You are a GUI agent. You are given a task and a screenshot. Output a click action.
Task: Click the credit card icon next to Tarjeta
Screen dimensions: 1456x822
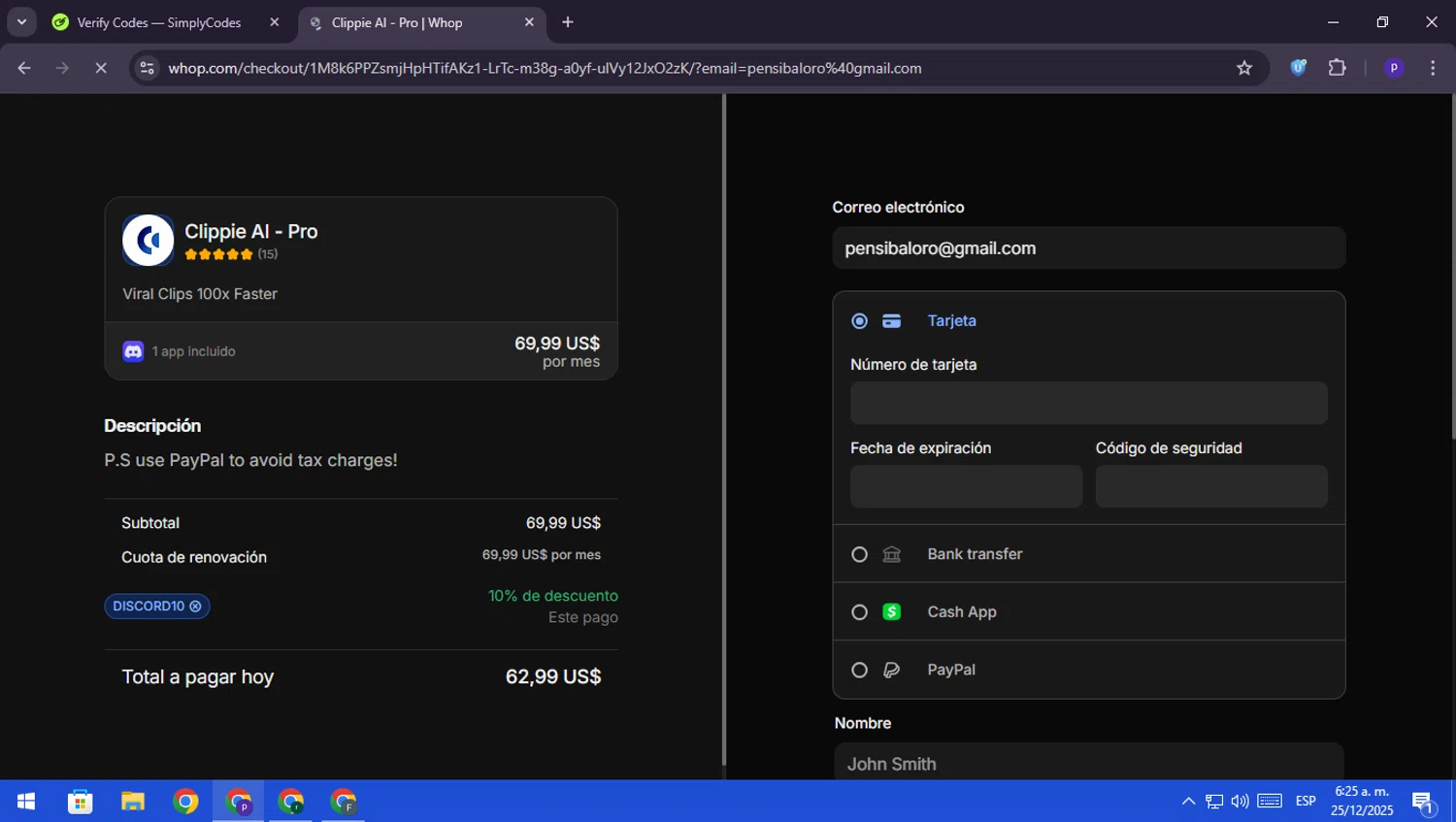(891, 321)
